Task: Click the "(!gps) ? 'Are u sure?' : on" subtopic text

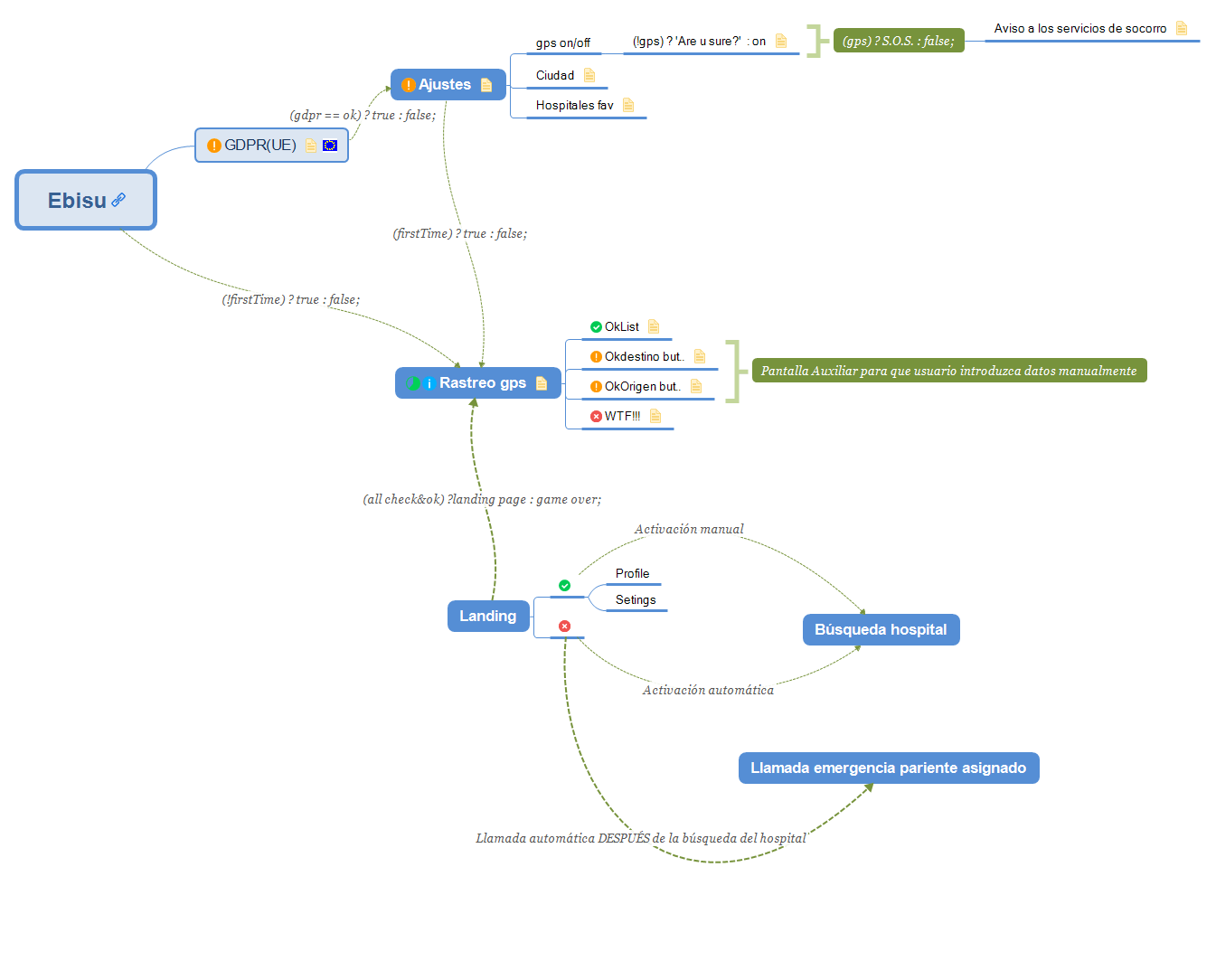Action: (699, 42)
